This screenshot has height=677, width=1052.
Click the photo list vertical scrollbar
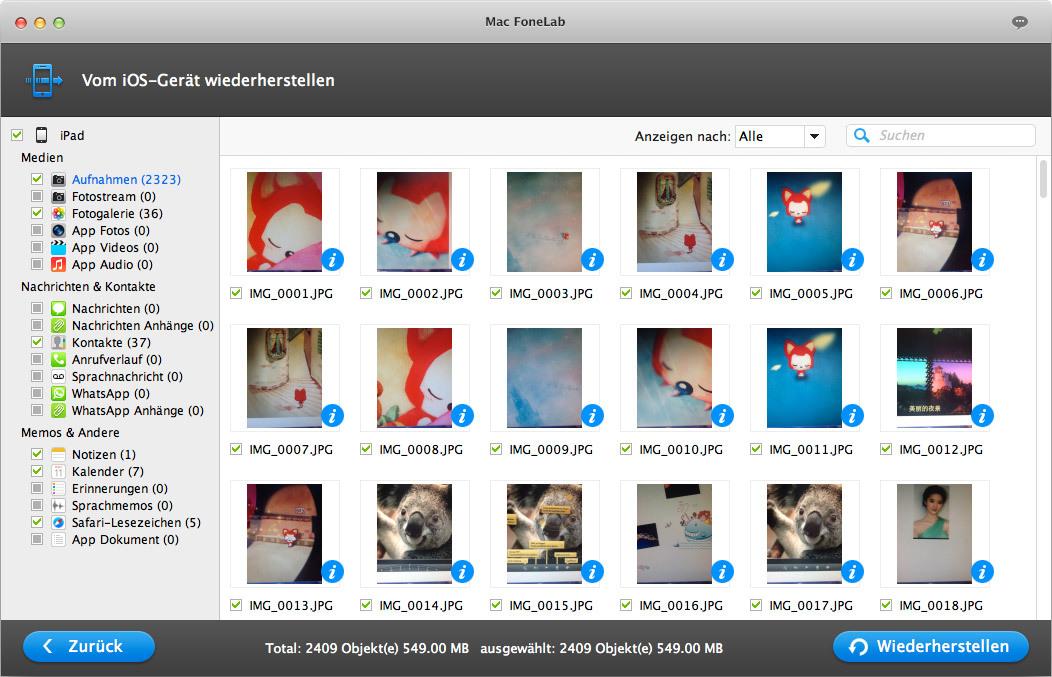tap(1043, 179)
